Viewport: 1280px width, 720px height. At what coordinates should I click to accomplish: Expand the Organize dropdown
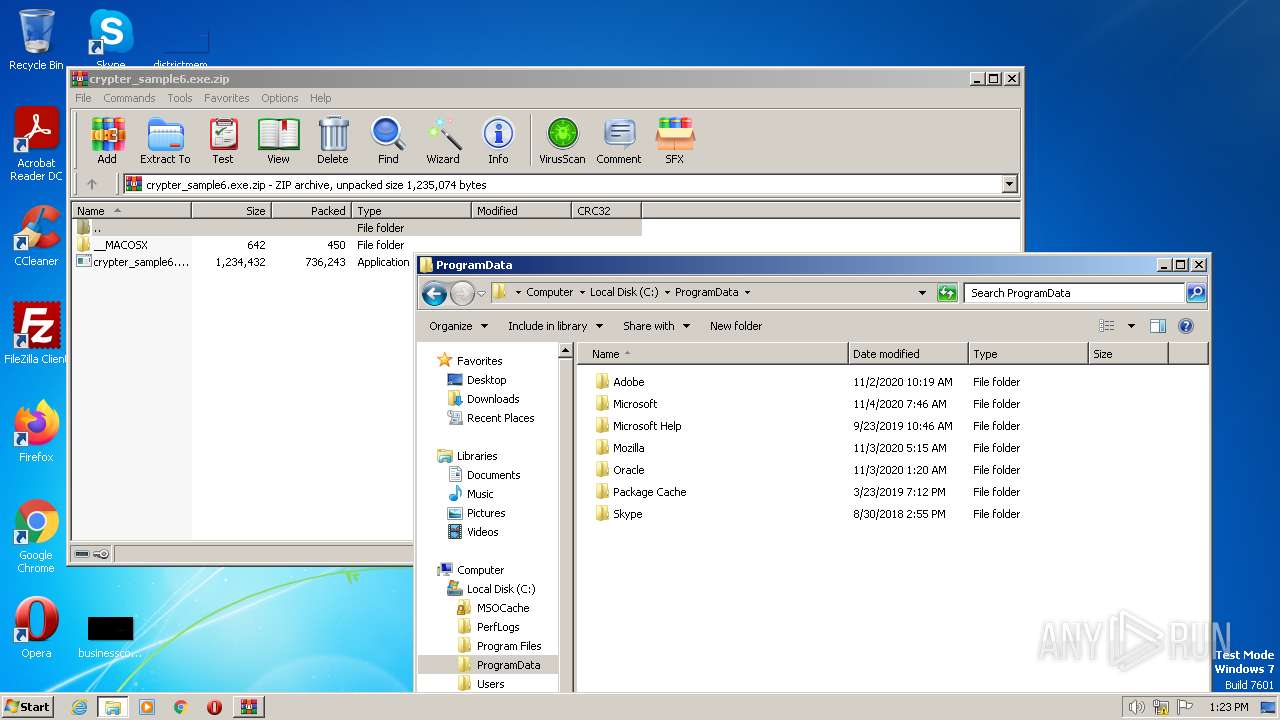pos(458,326)
